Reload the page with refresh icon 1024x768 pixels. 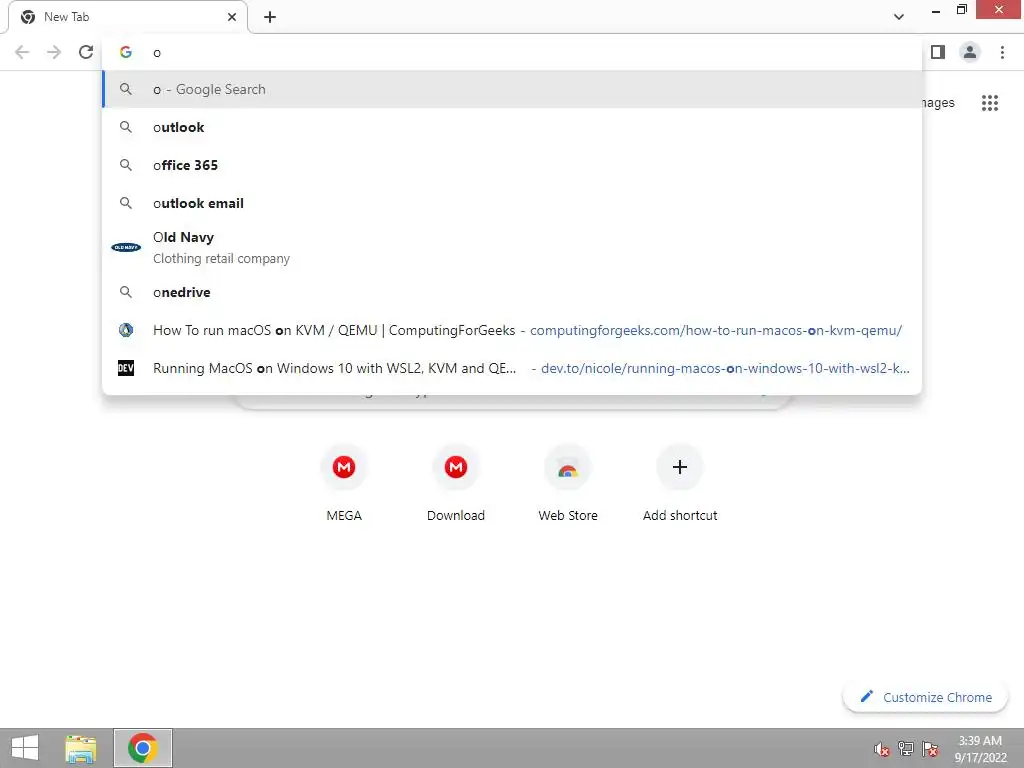tap(86, 52)
